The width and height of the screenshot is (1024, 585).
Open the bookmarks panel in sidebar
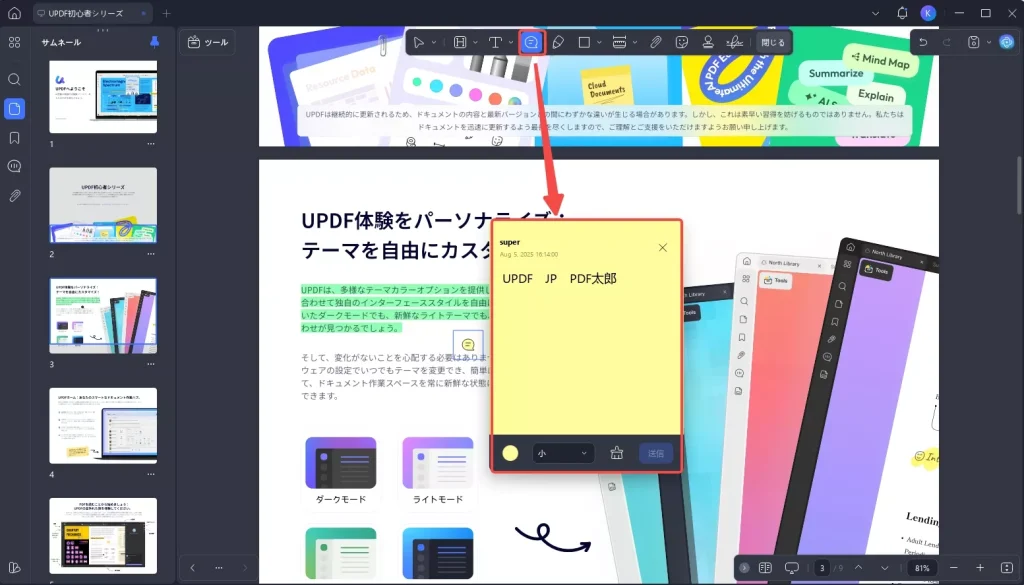click(14, 138)
